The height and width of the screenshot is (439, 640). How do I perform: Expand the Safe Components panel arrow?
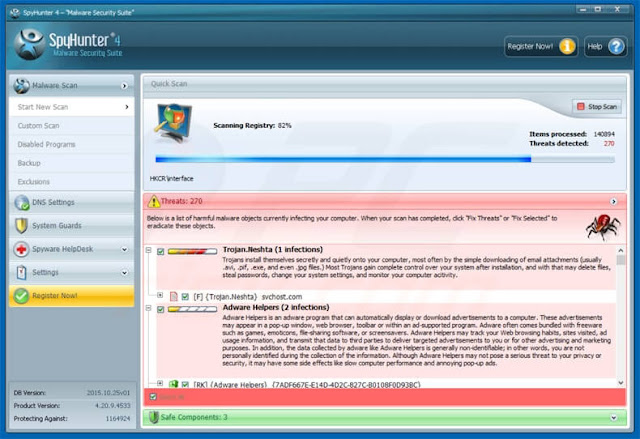tap(613, 418)
